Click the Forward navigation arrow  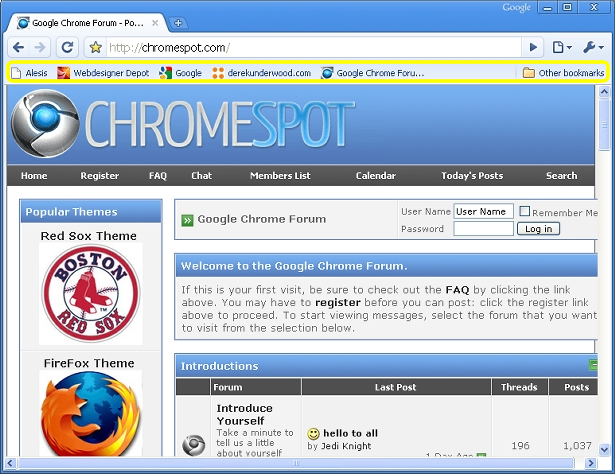(41, 47)
